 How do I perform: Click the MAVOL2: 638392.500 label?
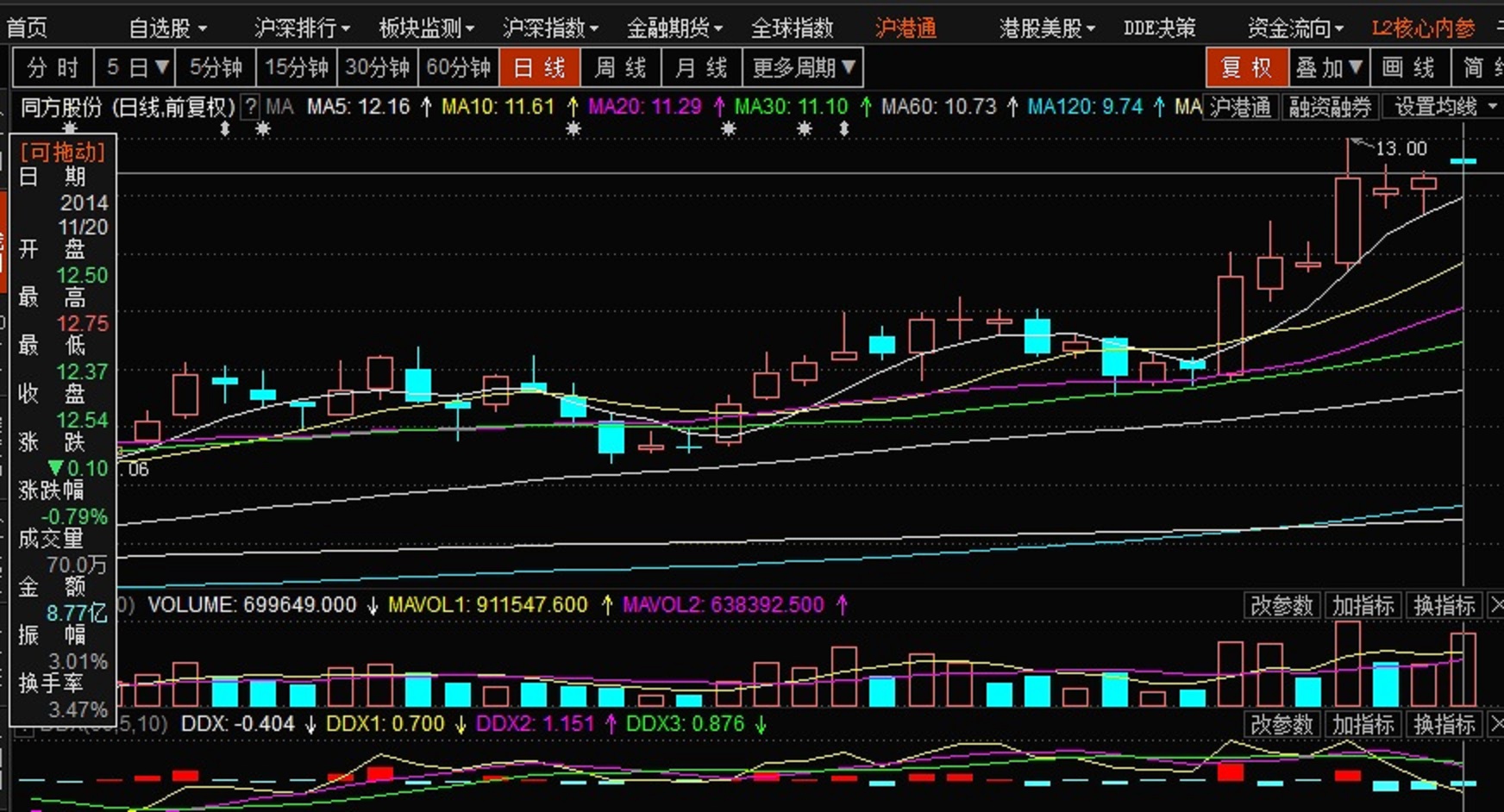723,604
